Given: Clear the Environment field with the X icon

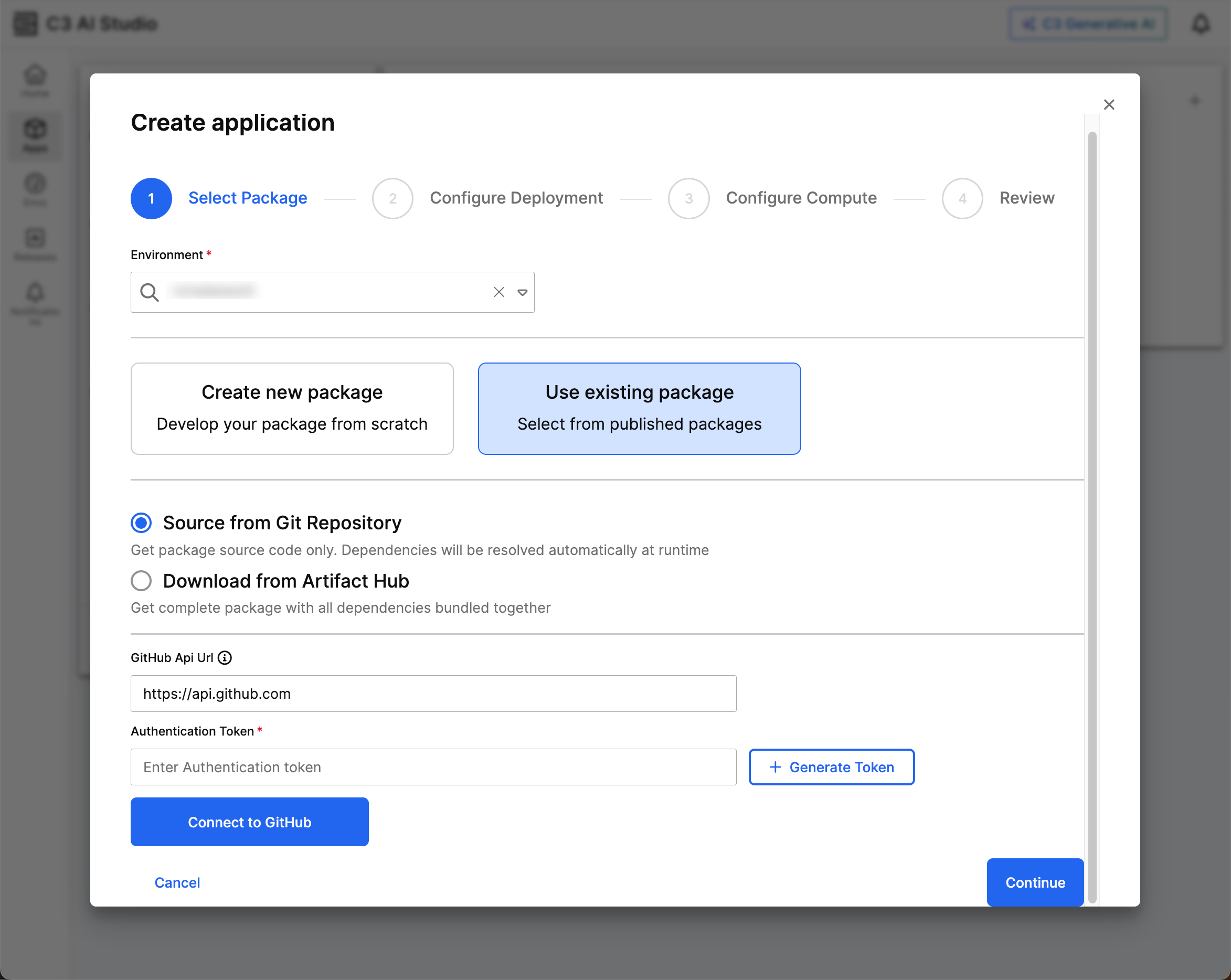Looking at the screenshot, I should click(498, 292).
